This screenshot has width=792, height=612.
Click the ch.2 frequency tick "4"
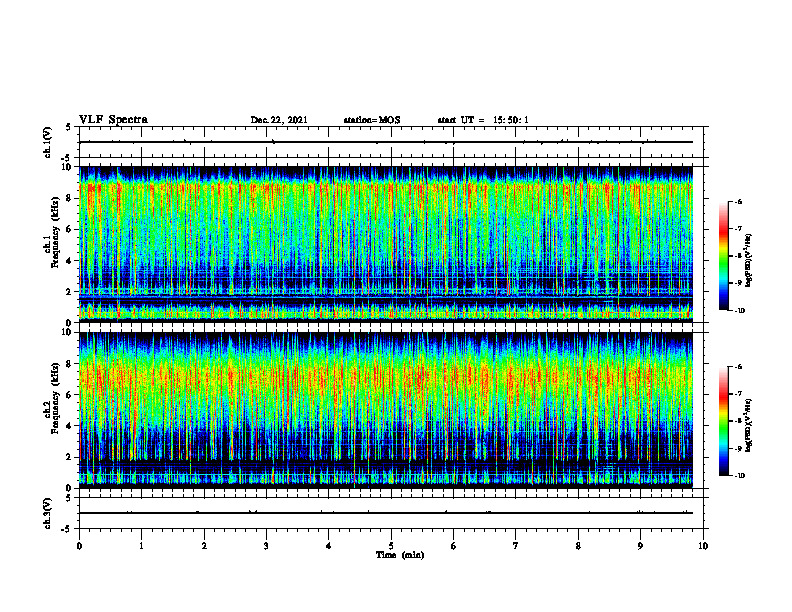[x=70, y=426]
